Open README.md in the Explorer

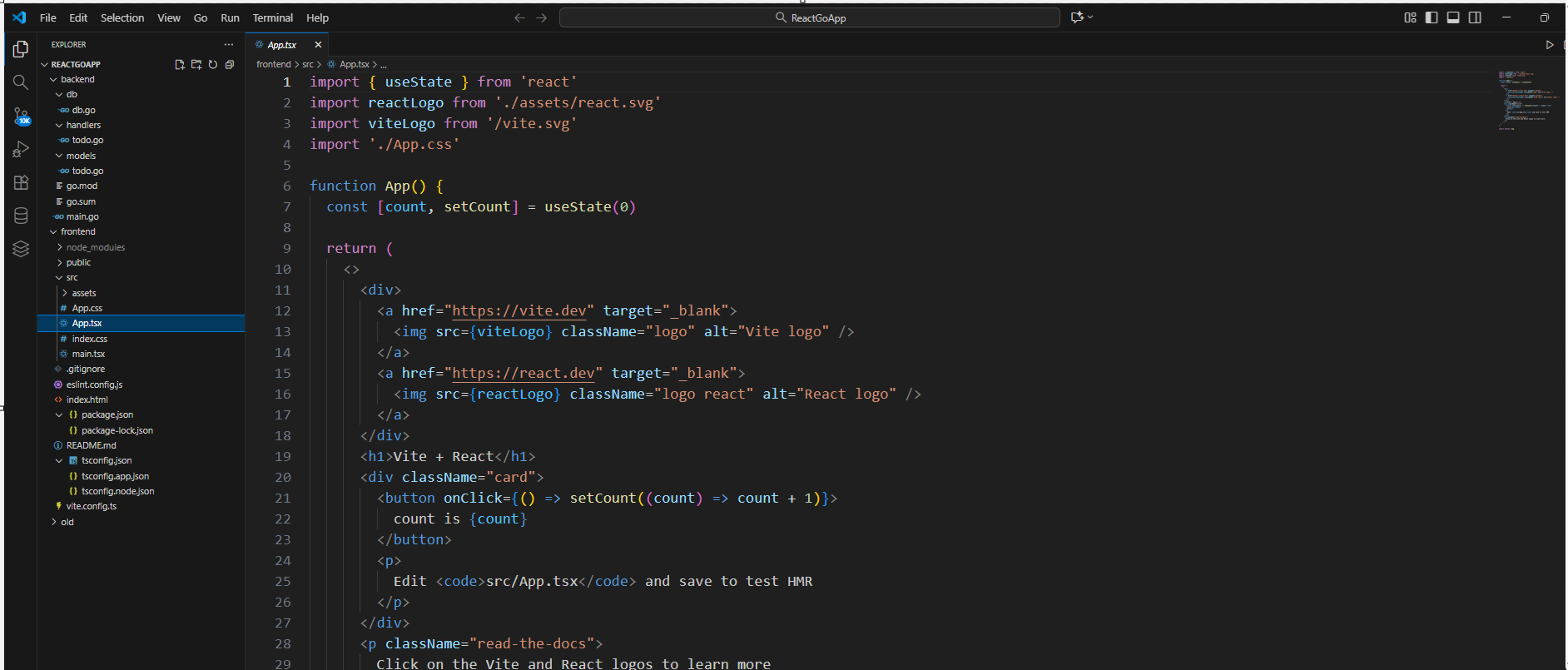91,445
